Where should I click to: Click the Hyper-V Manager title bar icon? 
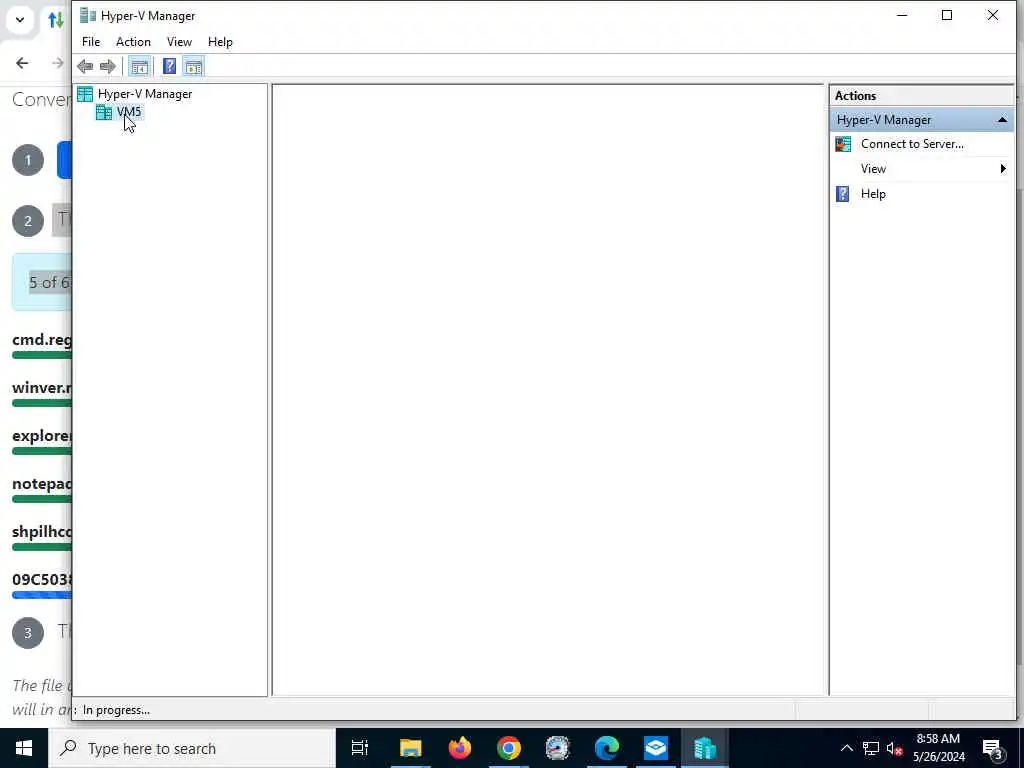(x=88, y=16)
